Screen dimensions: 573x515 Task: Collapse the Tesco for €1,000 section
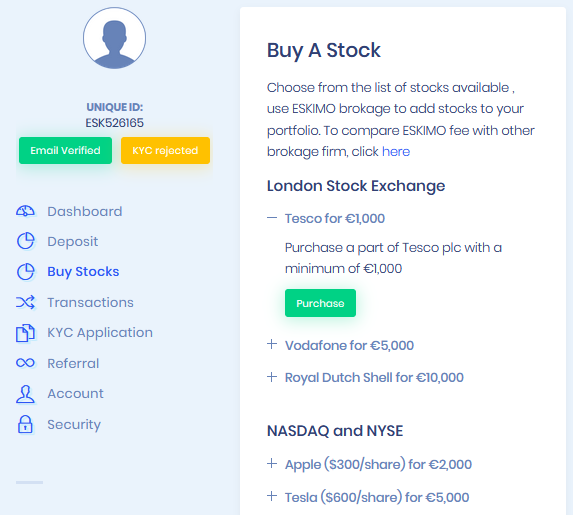pos(272,218)
